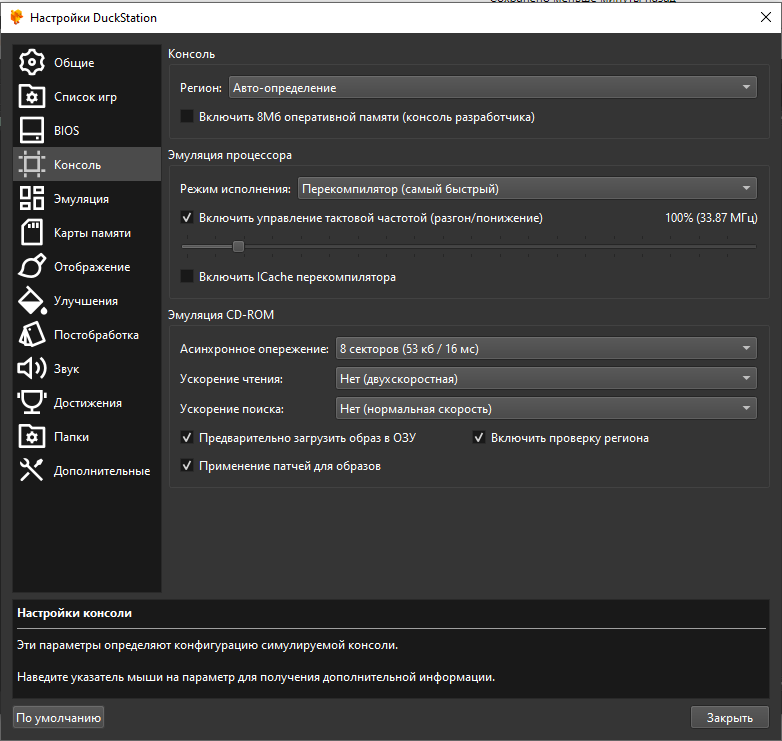Click the trophy icon for Достижения
Image resolution: width=782 pixels, height=741 pixels.
click(x=31, y=402)
